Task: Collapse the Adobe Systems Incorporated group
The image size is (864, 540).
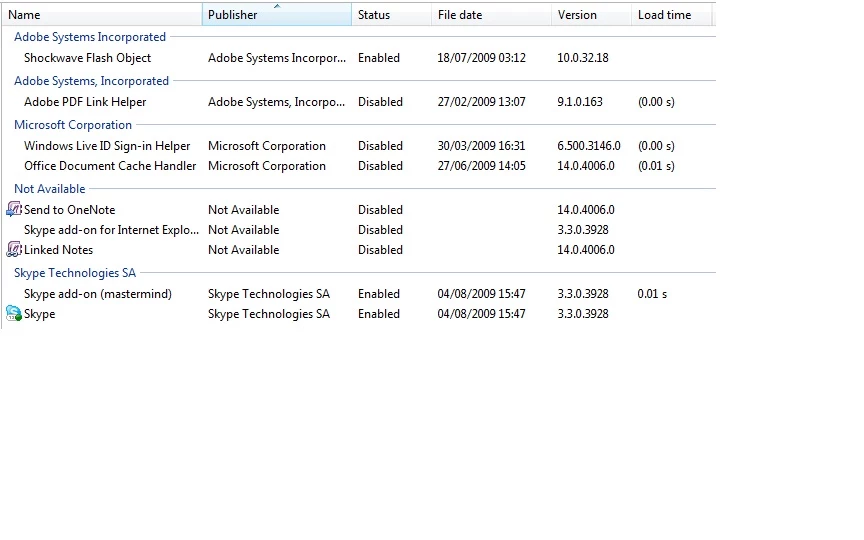Action: (90, 37)
